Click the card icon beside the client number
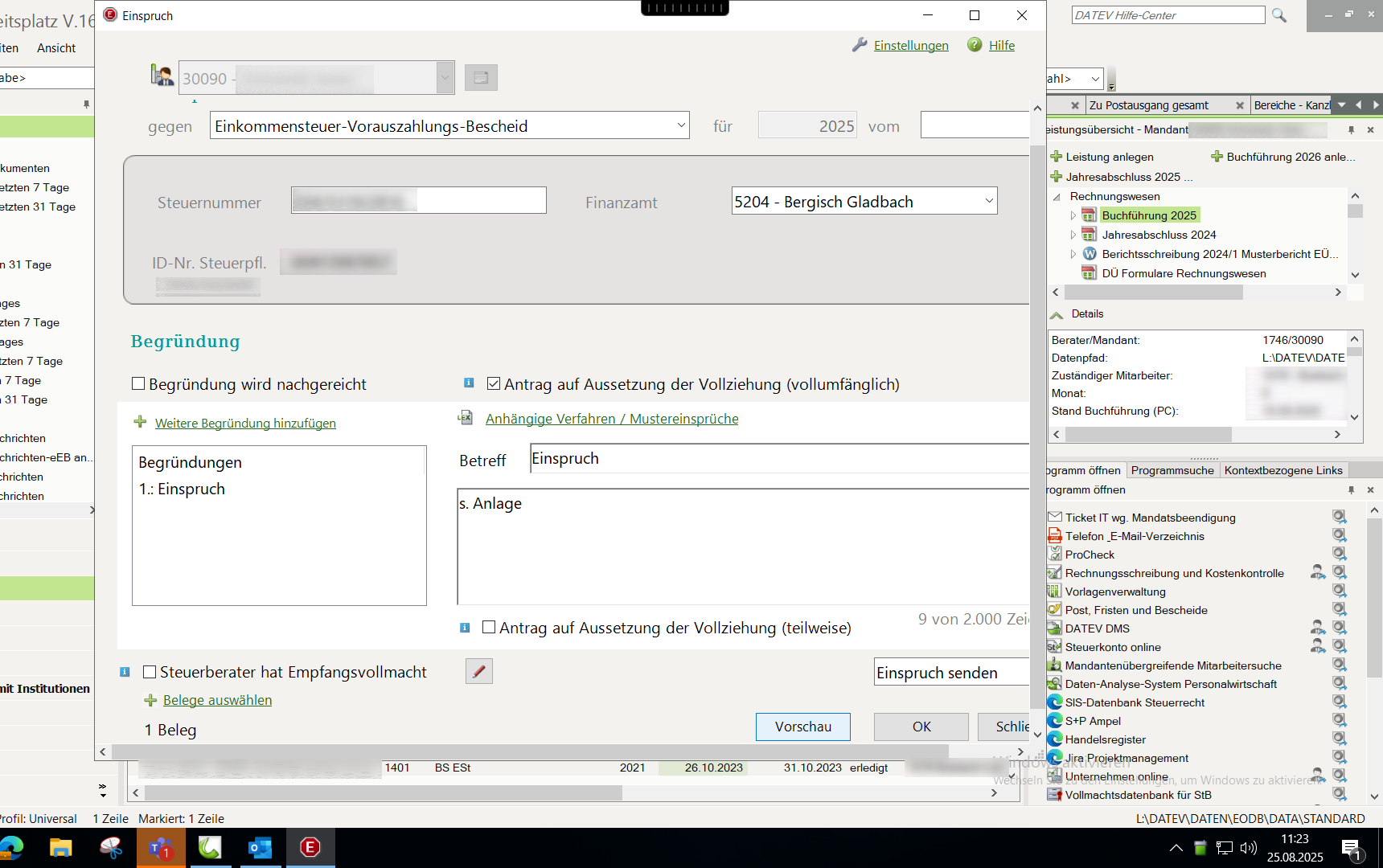This screenshot has height=868, width=1383. coord(481,78)
